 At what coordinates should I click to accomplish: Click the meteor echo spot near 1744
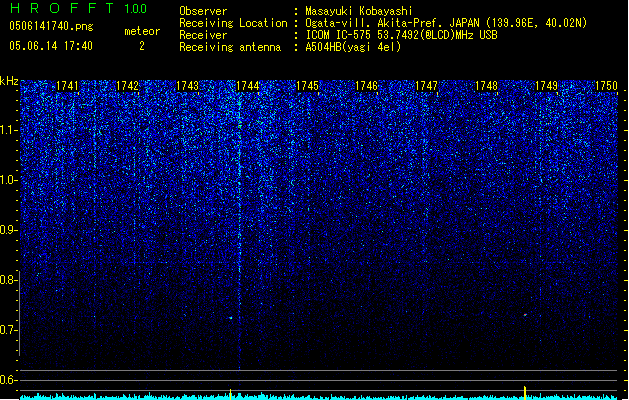pyautogui.click(x=231, y=318)
